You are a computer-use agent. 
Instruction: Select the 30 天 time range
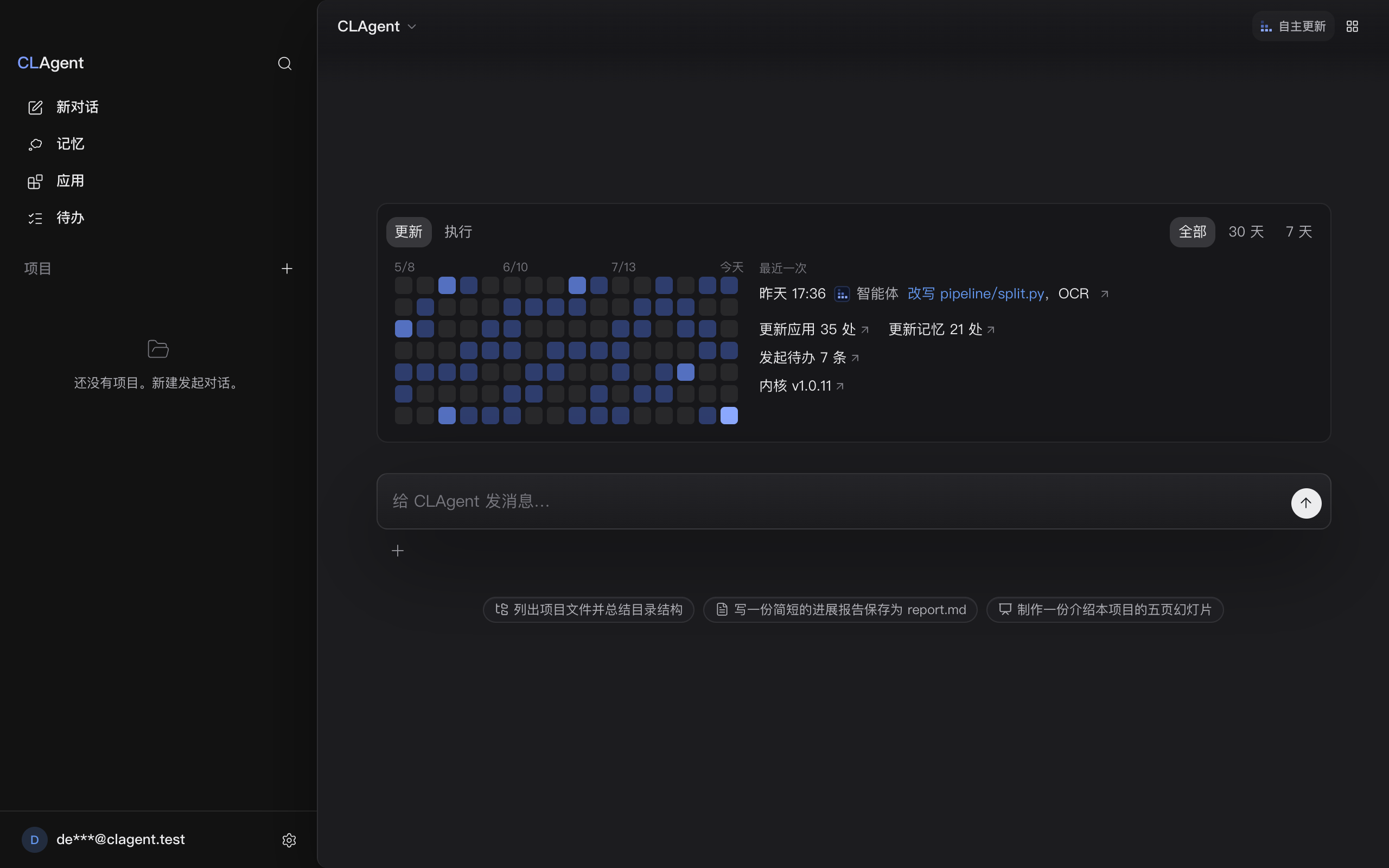(1246, 232)
